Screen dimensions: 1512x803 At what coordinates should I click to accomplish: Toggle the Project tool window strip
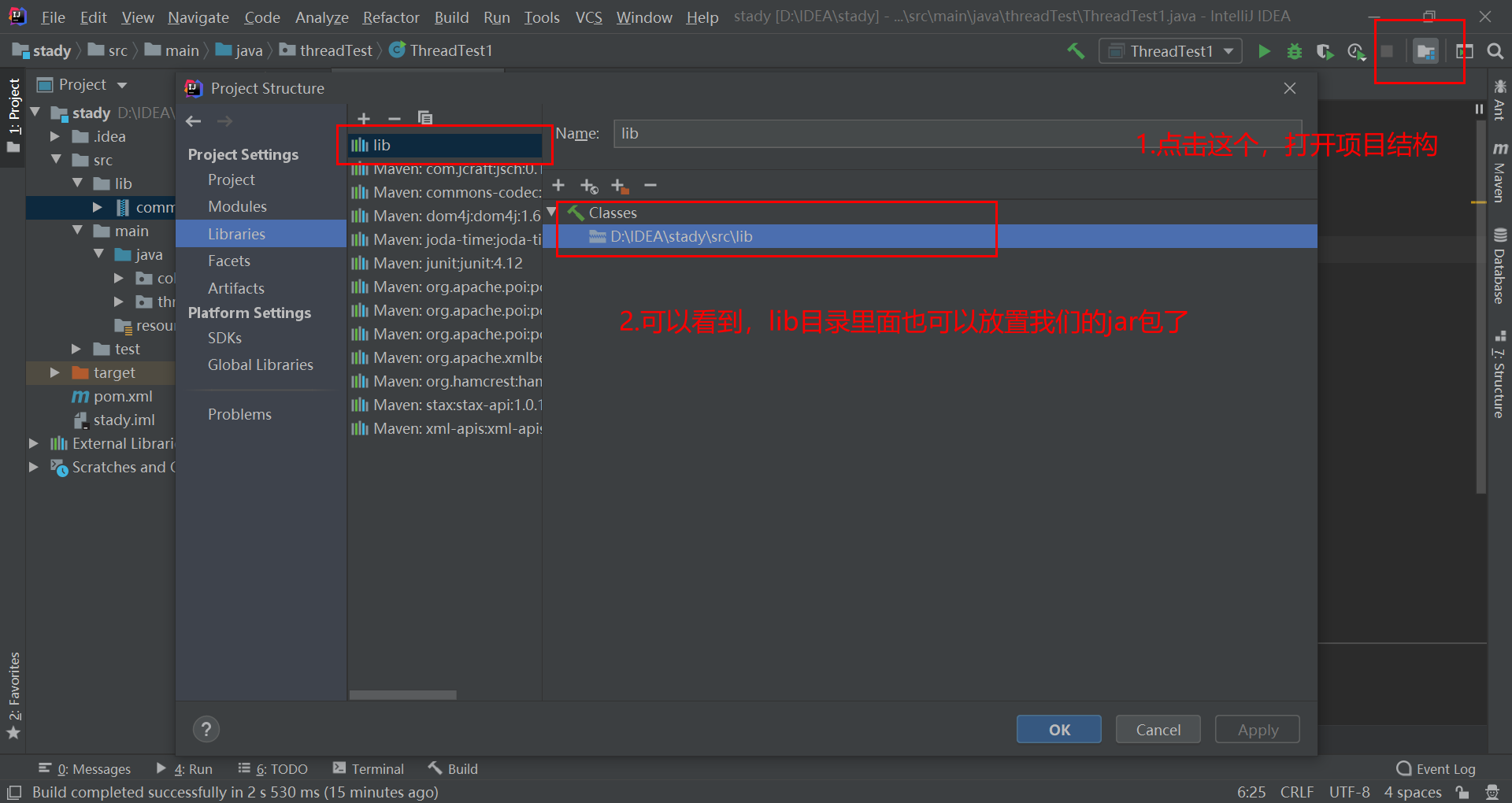coord(13,116)
